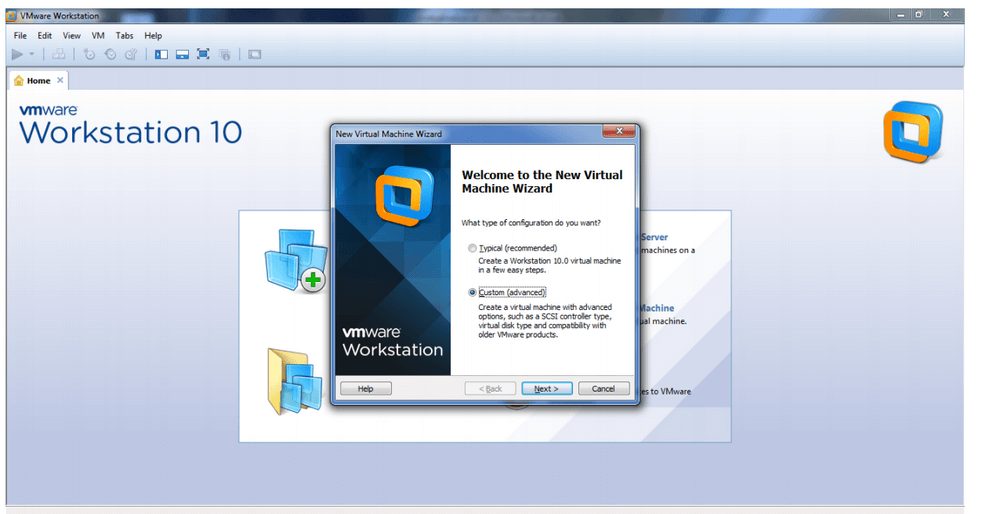Viewport: 988px width, 514px height.
Task: Toggle the library sidebar view icon
Action: (161, 55)
